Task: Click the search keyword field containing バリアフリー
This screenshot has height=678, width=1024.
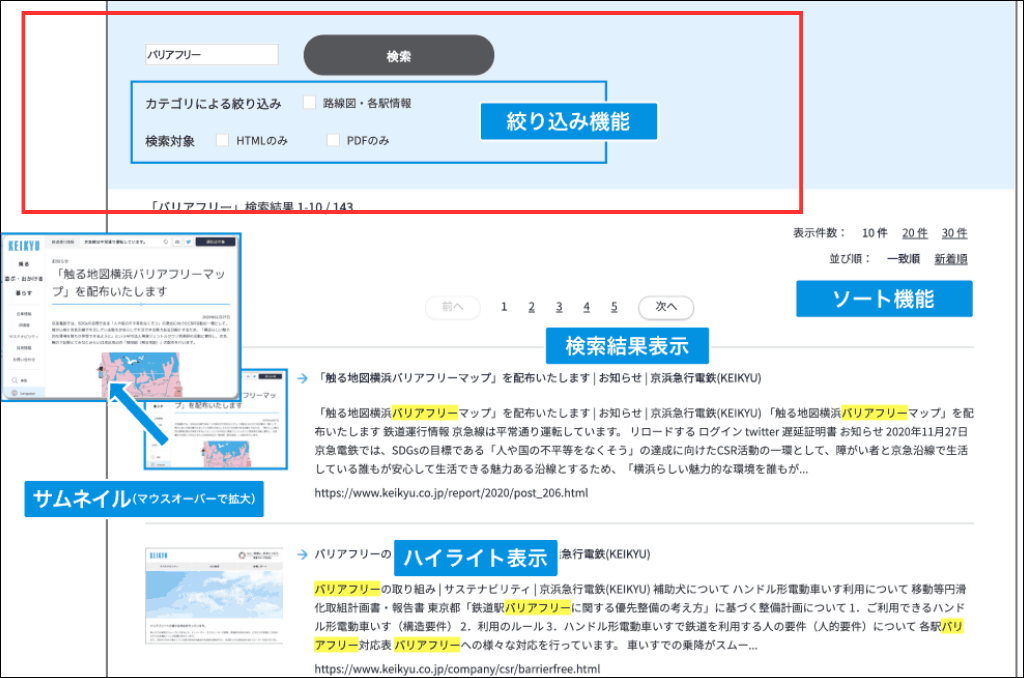Action: click(x=211, y=56)
